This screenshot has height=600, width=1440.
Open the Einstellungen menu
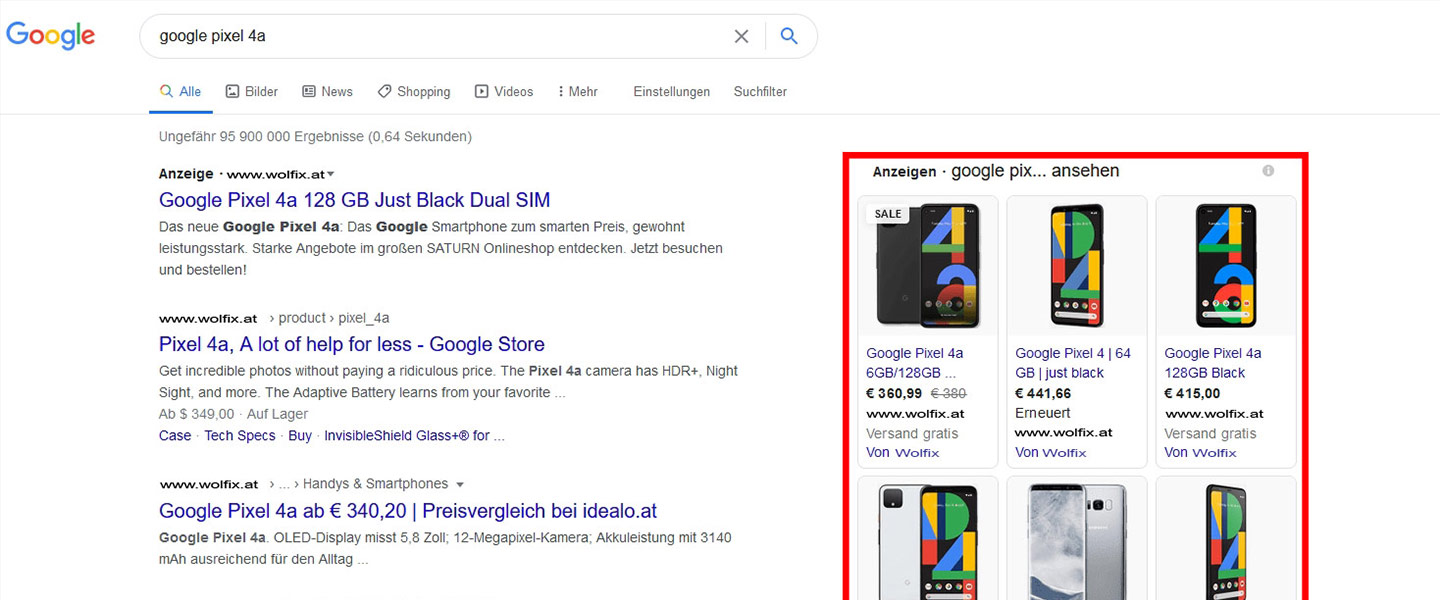point(671,91)
